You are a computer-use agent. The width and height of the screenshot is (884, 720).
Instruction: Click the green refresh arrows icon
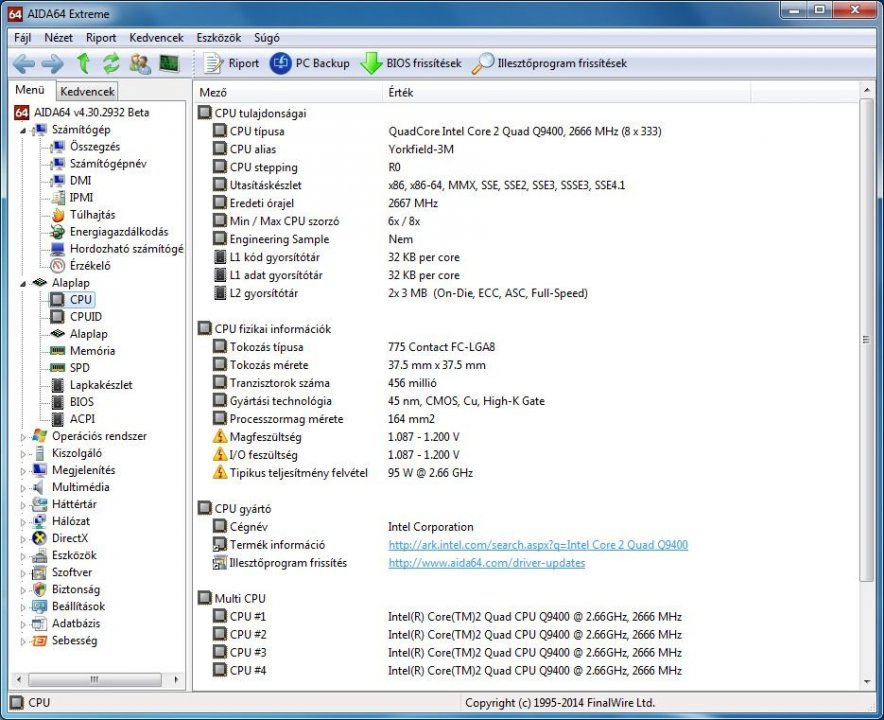[x=111, y=63]
